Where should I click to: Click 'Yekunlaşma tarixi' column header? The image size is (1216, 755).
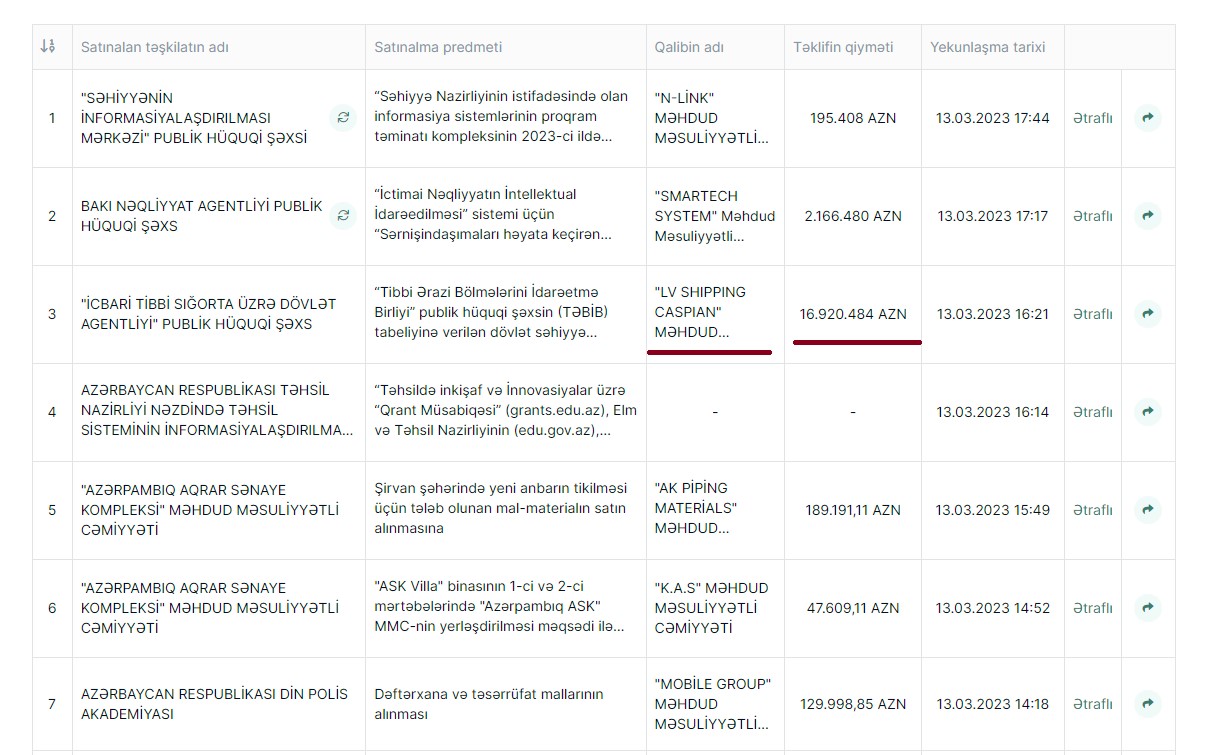click(987, 47)
